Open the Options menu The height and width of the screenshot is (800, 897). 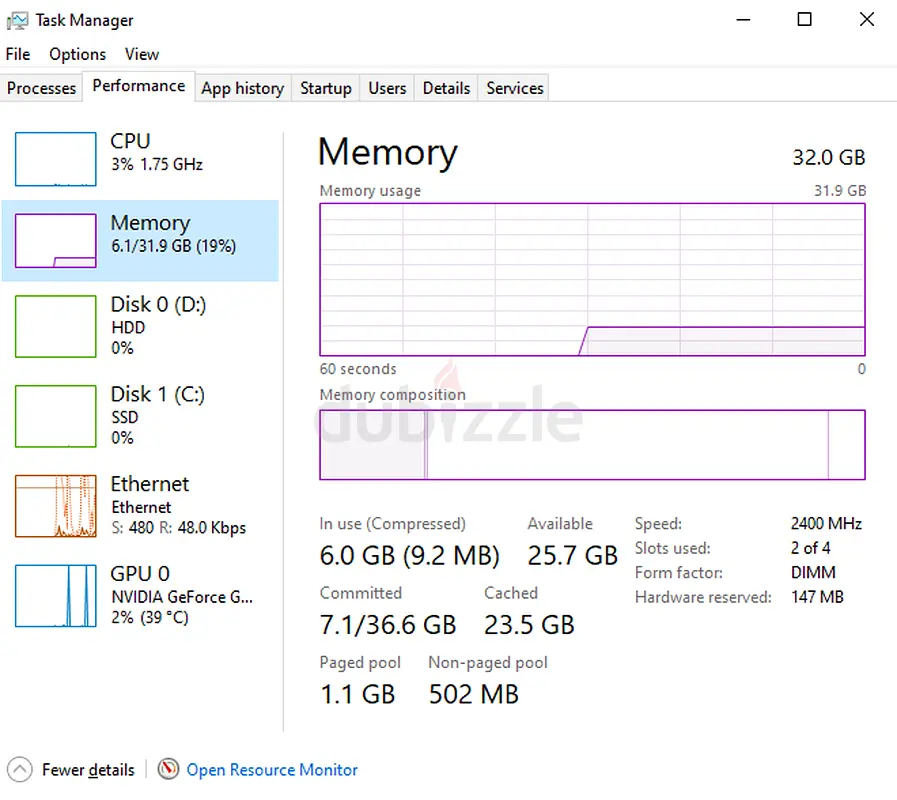(x=77, y=54)
